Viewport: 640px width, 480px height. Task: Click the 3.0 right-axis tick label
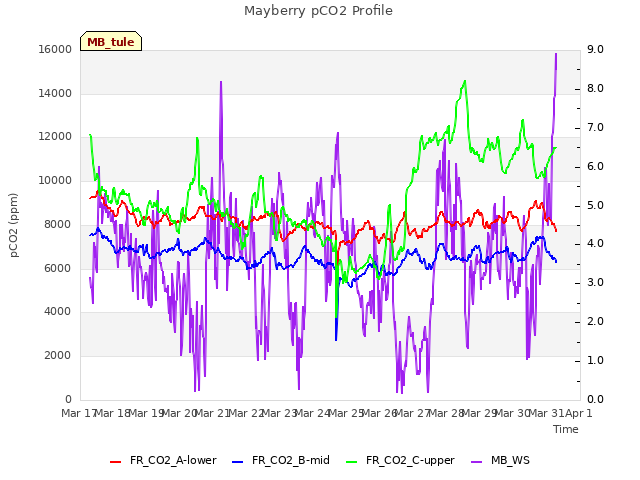[x=595, y=282]
